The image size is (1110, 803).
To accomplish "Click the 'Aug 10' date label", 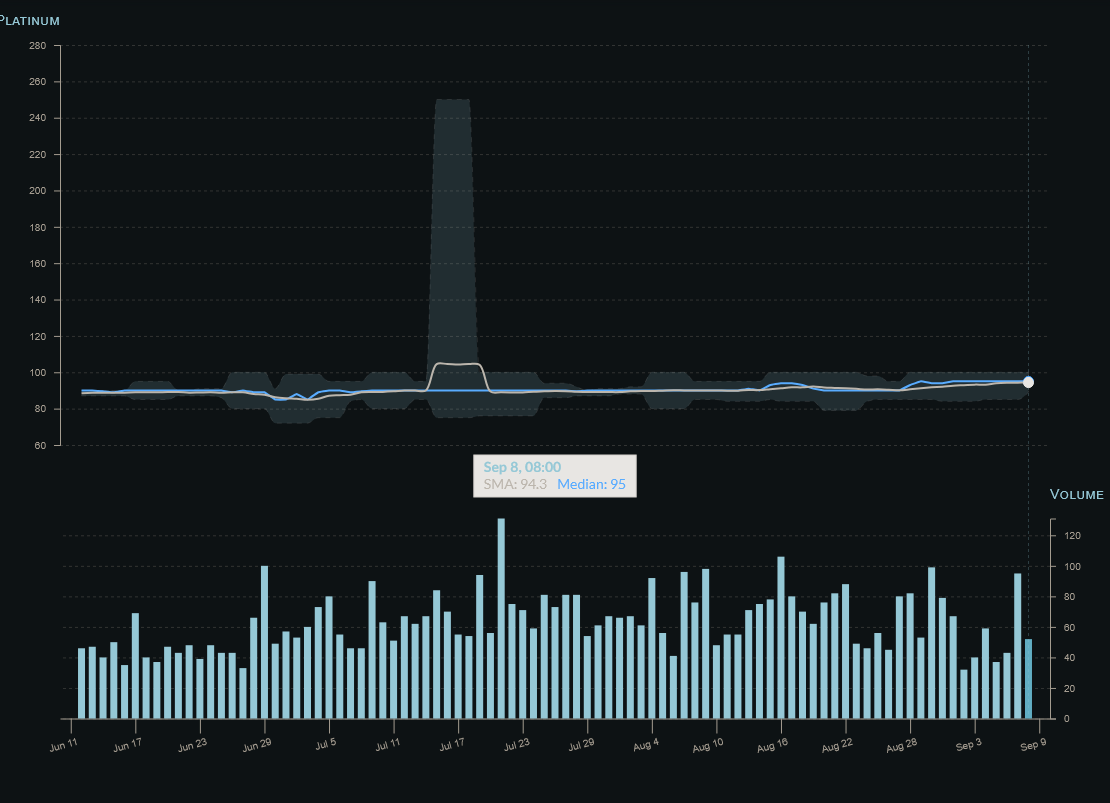I will click(x=708, y=745).
